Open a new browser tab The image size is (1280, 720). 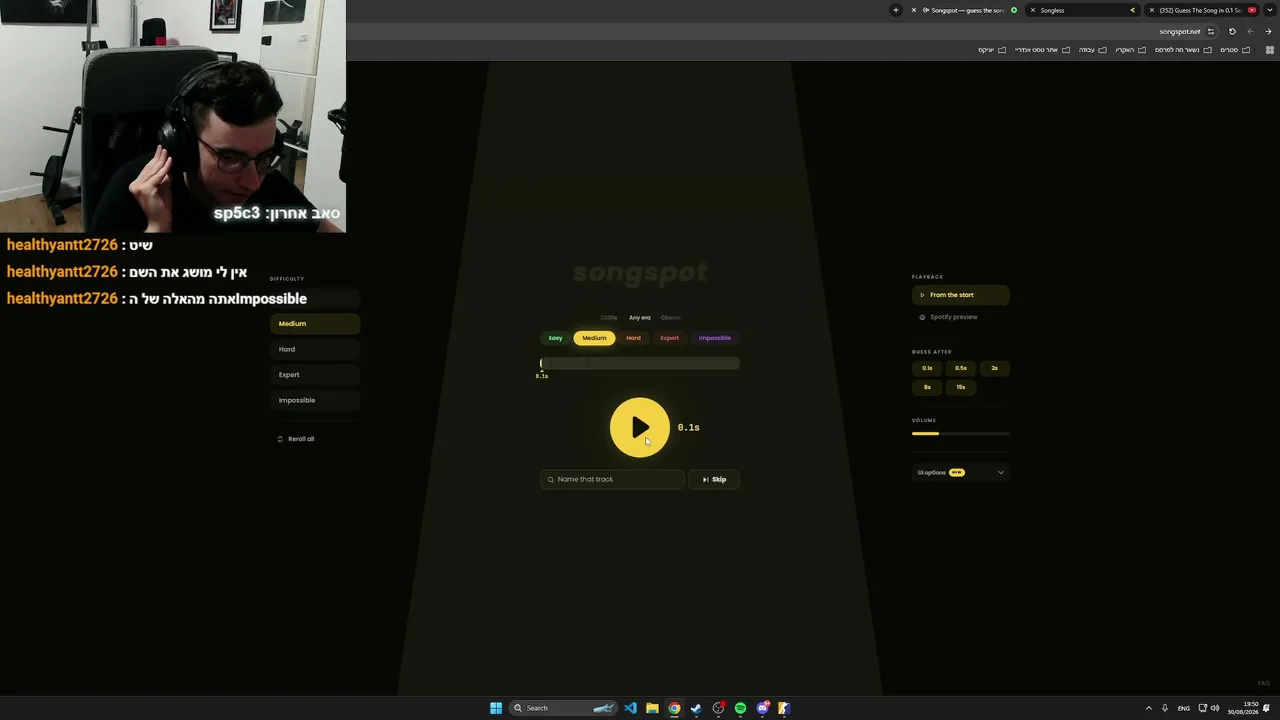[x=896, y=10]
